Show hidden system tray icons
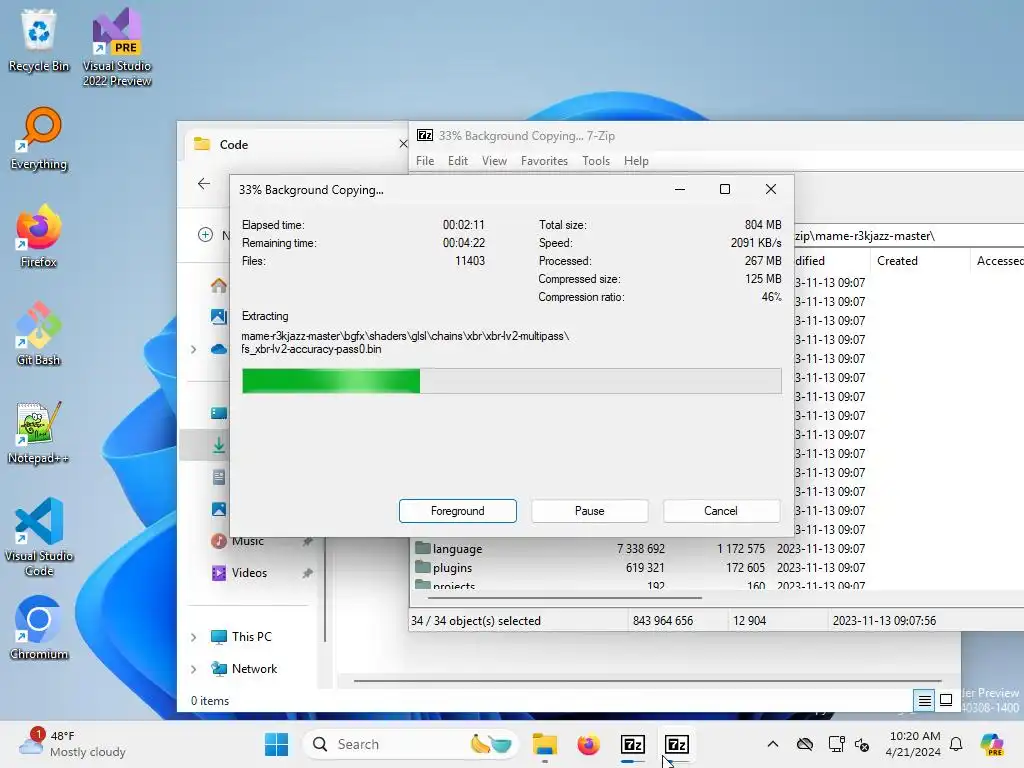This screenshot has width=1024, height=768. 773,744
